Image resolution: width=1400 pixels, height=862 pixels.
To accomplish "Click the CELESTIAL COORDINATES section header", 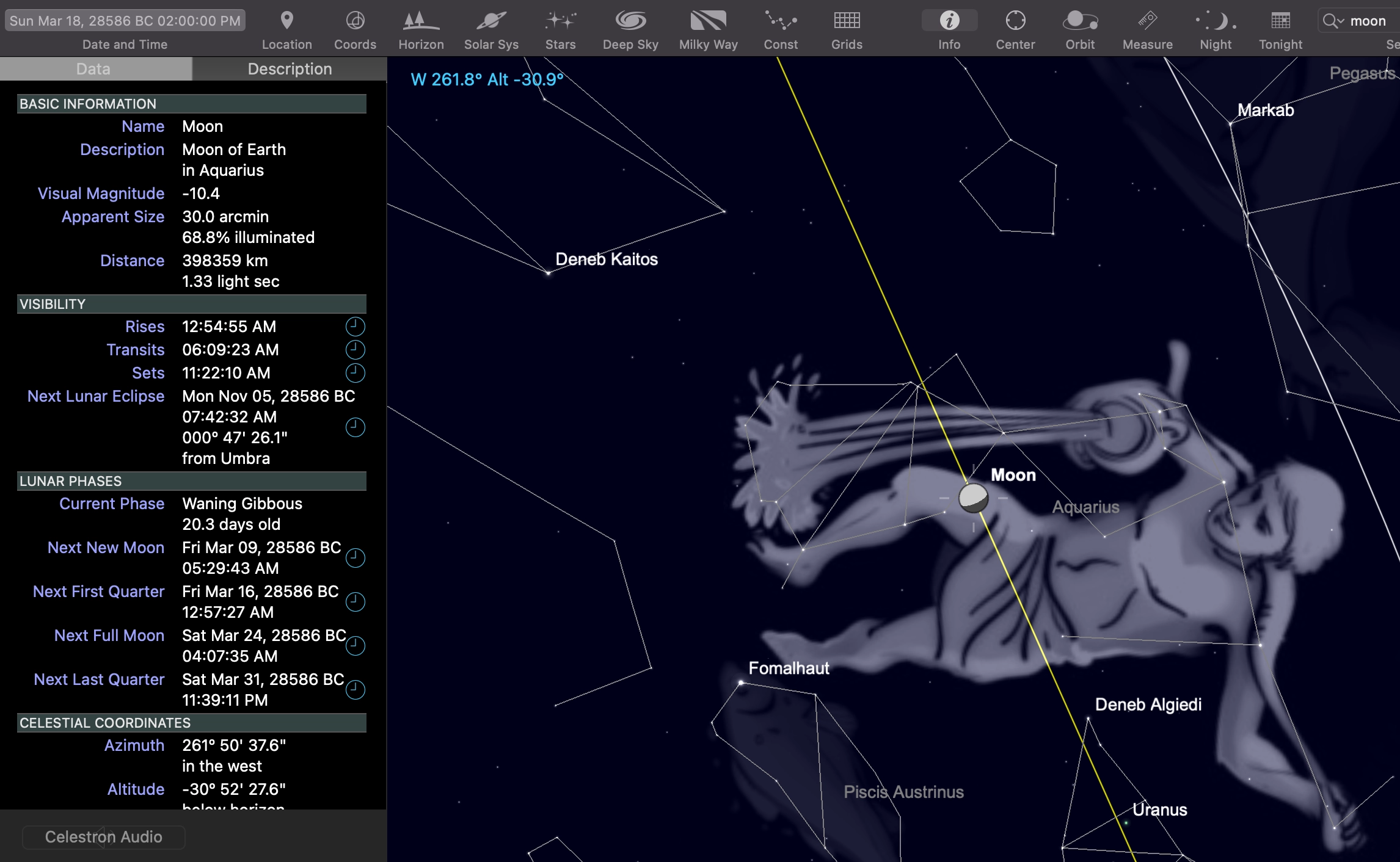I will 192,723.
